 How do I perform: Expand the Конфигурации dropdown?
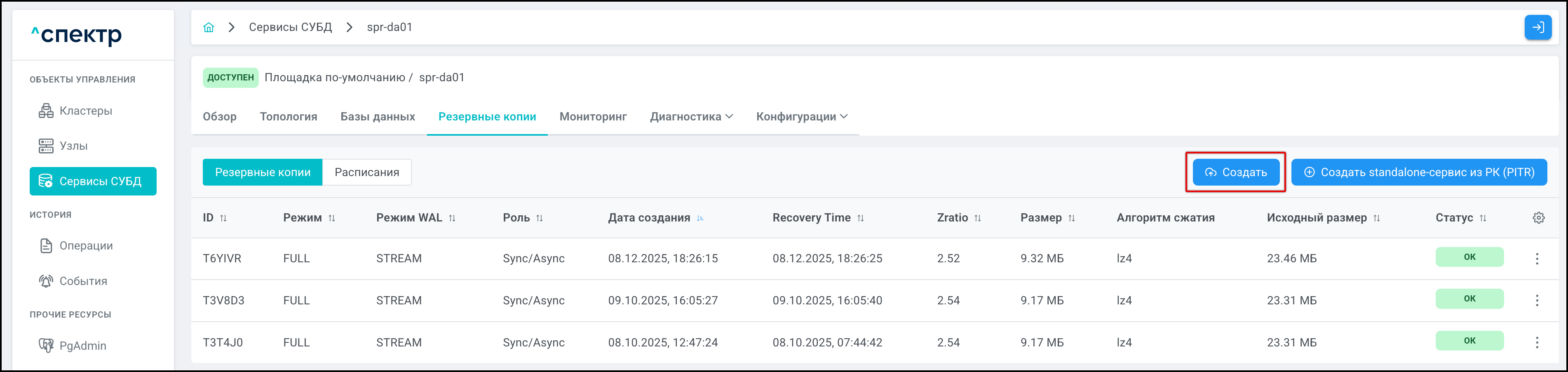801,116
